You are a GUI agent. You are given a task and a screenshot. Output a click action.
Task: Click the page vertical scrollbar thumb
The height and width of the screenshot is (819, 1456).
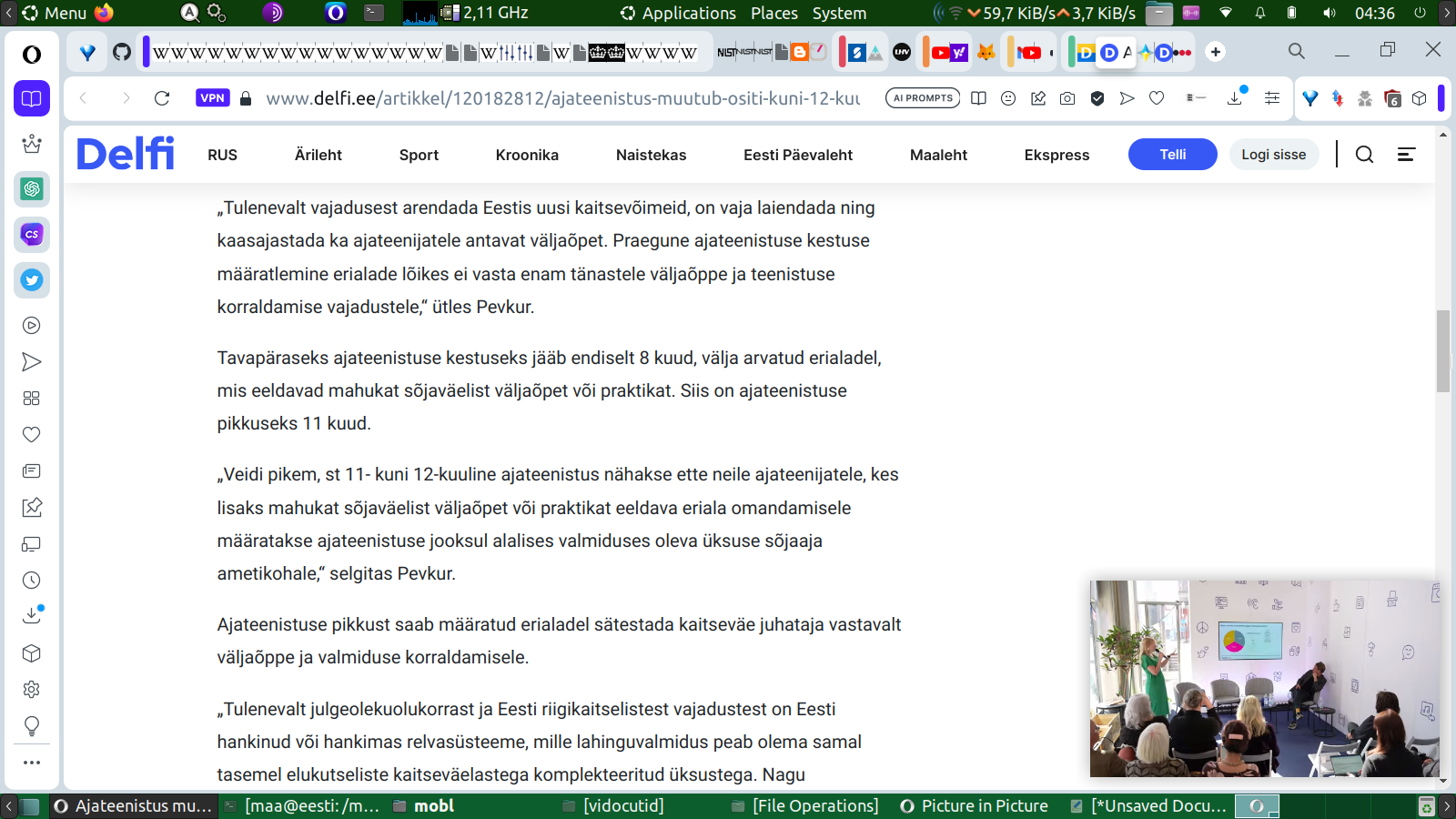[x=1443, y=351]
